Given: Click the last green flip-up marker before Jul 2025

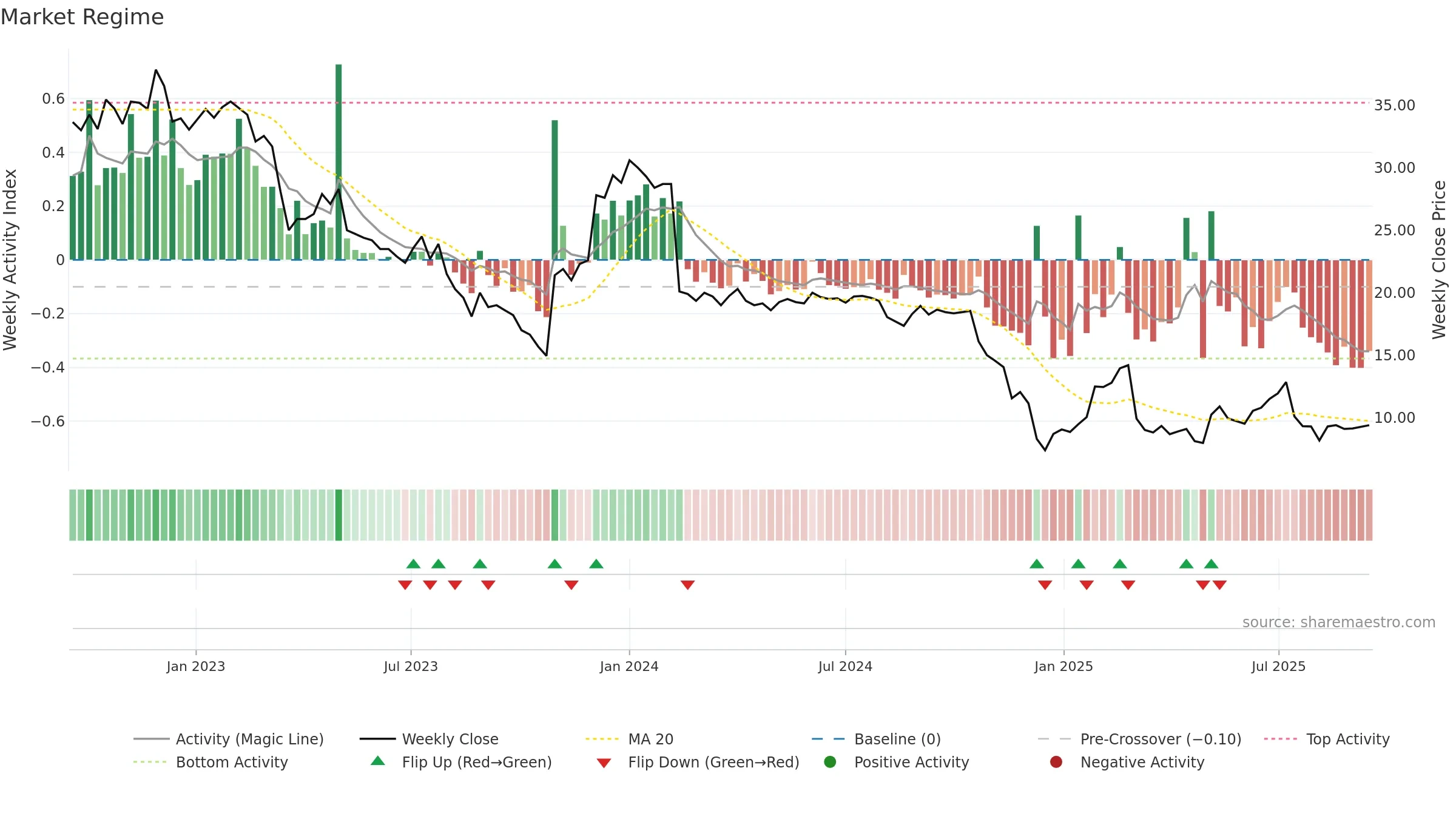Looking at the screenshot, I should [1212, 564].
